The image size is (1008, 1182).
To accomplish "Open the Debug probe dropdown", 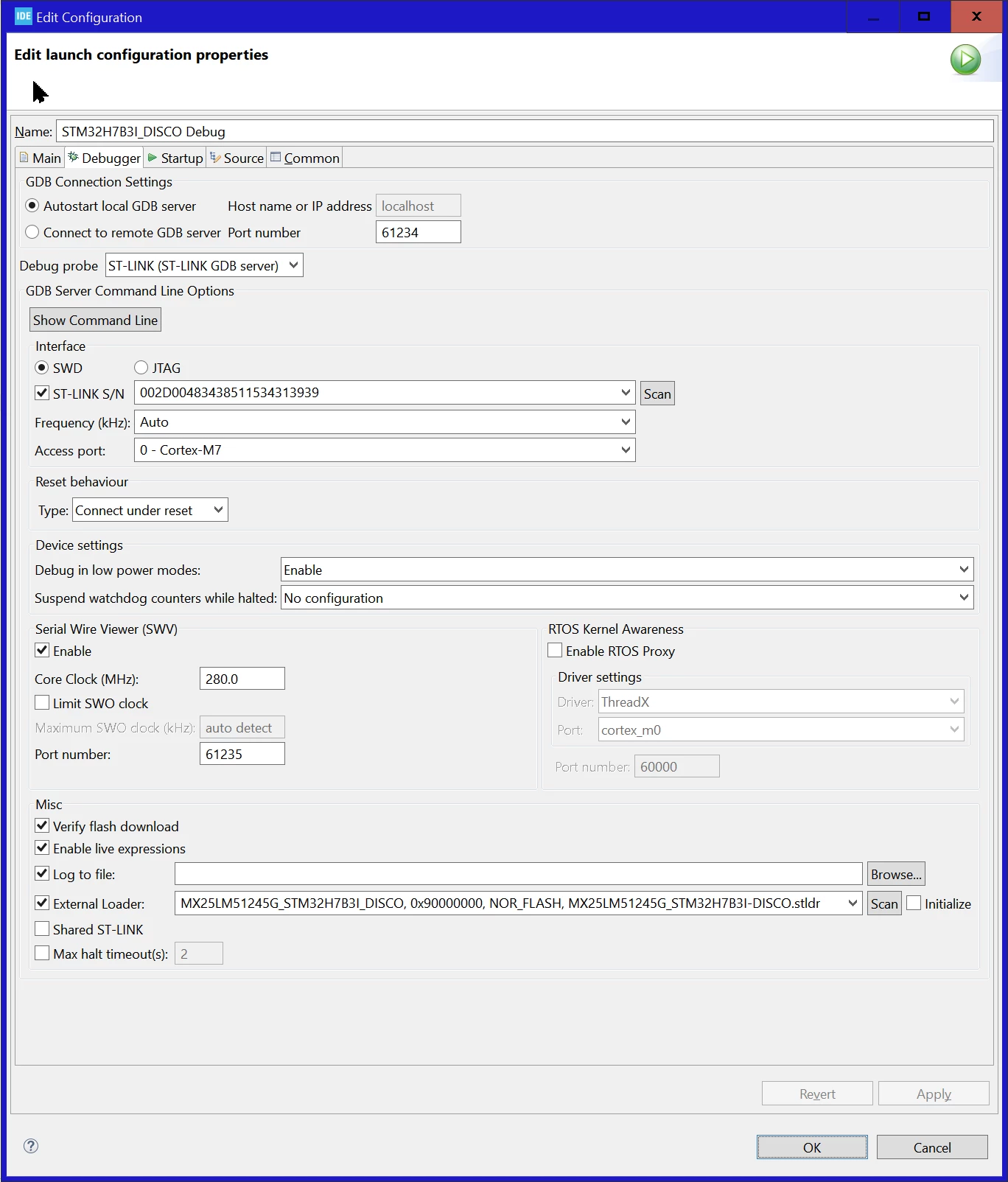I will pos(204,265).
